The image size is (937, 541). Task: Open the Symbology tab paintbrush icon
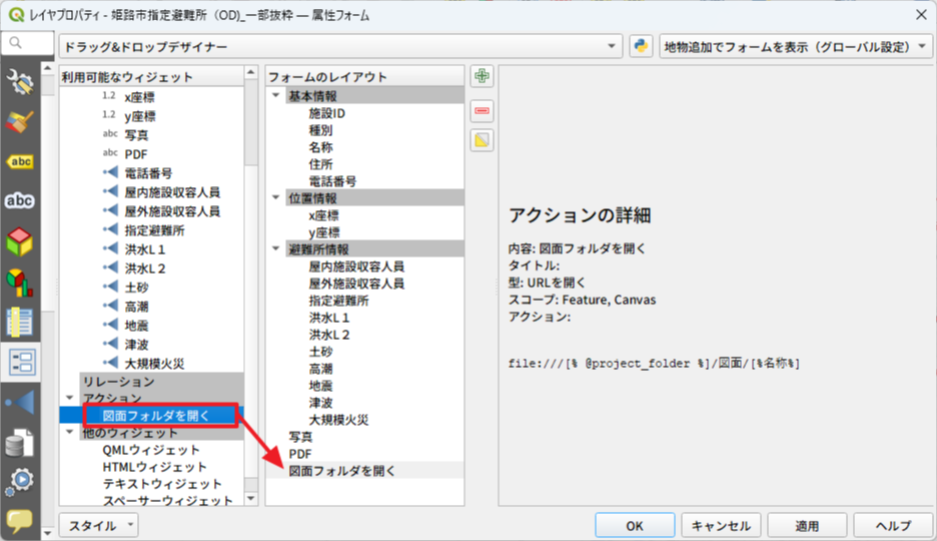(x=20, y=122)
